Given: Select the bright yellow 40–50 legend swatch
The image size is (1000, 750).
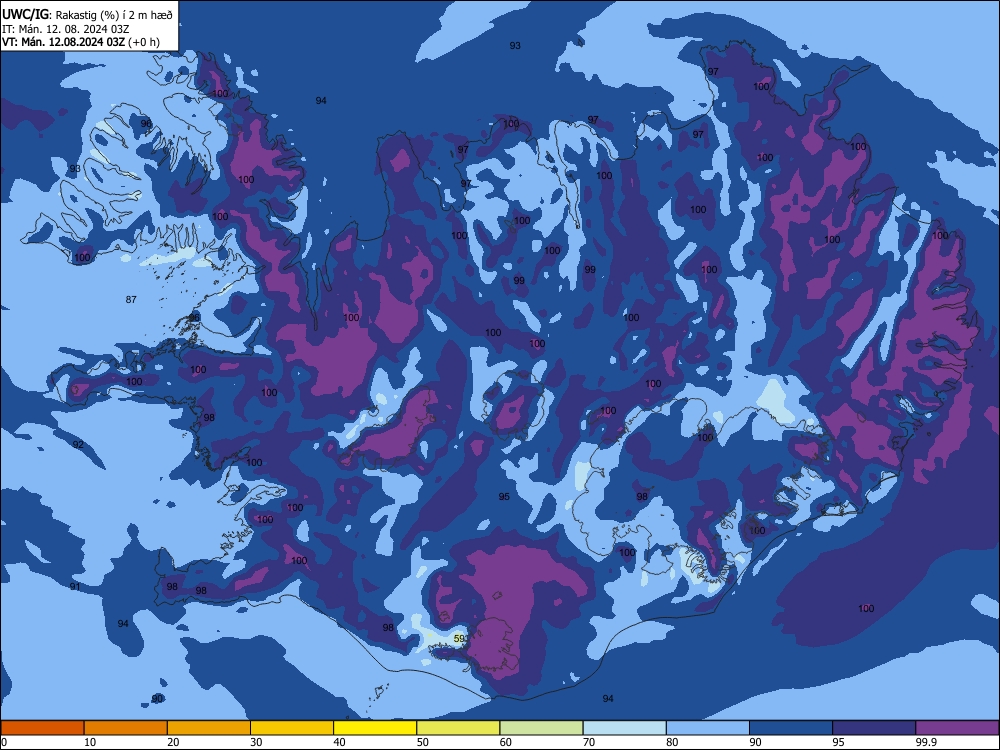Looking at the screenshot, I should click(375, 728).
